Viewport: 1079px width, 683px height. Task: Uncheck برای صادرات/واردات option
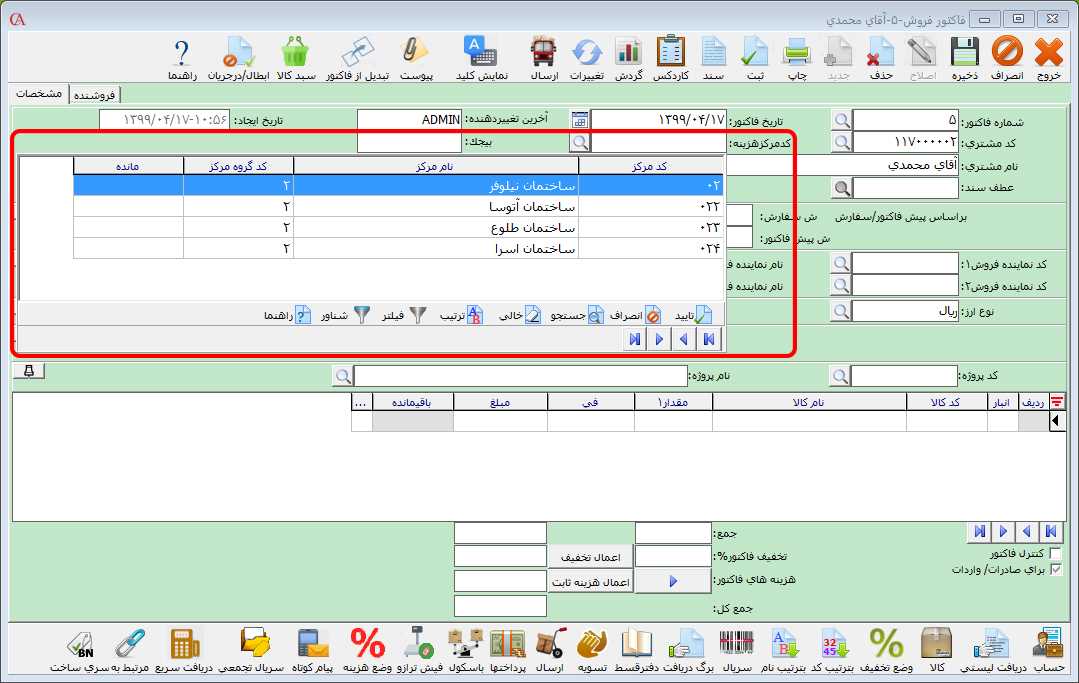(x=1056, y=571)
